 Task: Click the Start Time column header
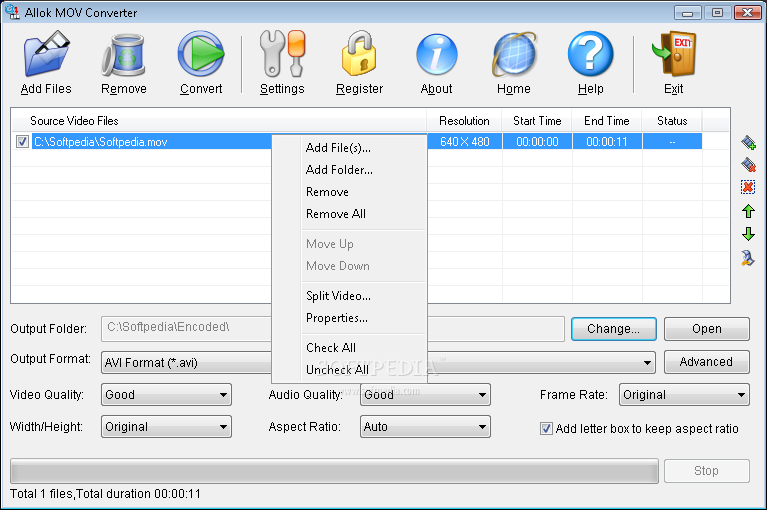point(537,121)
